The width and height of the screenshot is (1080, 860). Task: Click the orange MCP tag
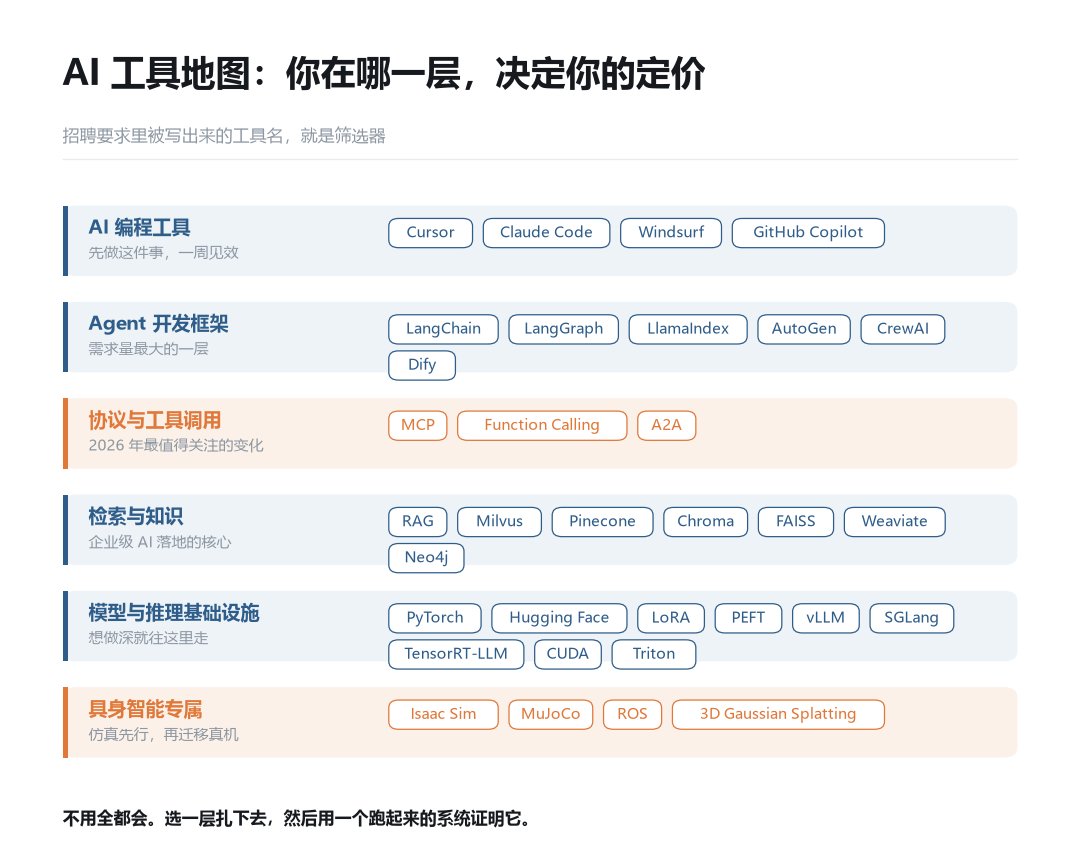click(418, 426)
